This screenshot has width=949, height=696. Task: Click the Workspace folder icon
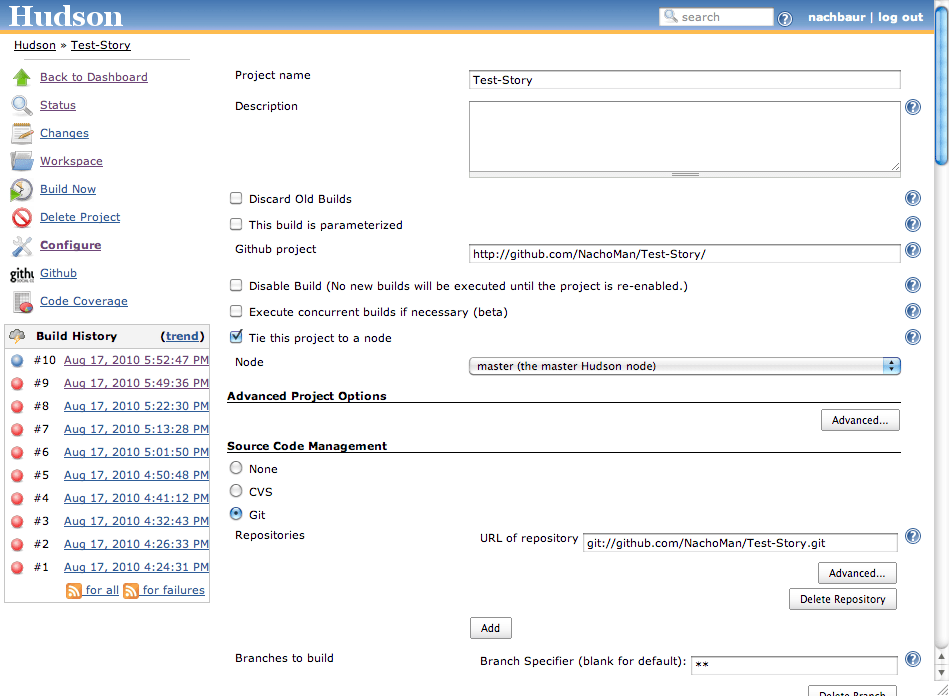(x=22, y=161)
